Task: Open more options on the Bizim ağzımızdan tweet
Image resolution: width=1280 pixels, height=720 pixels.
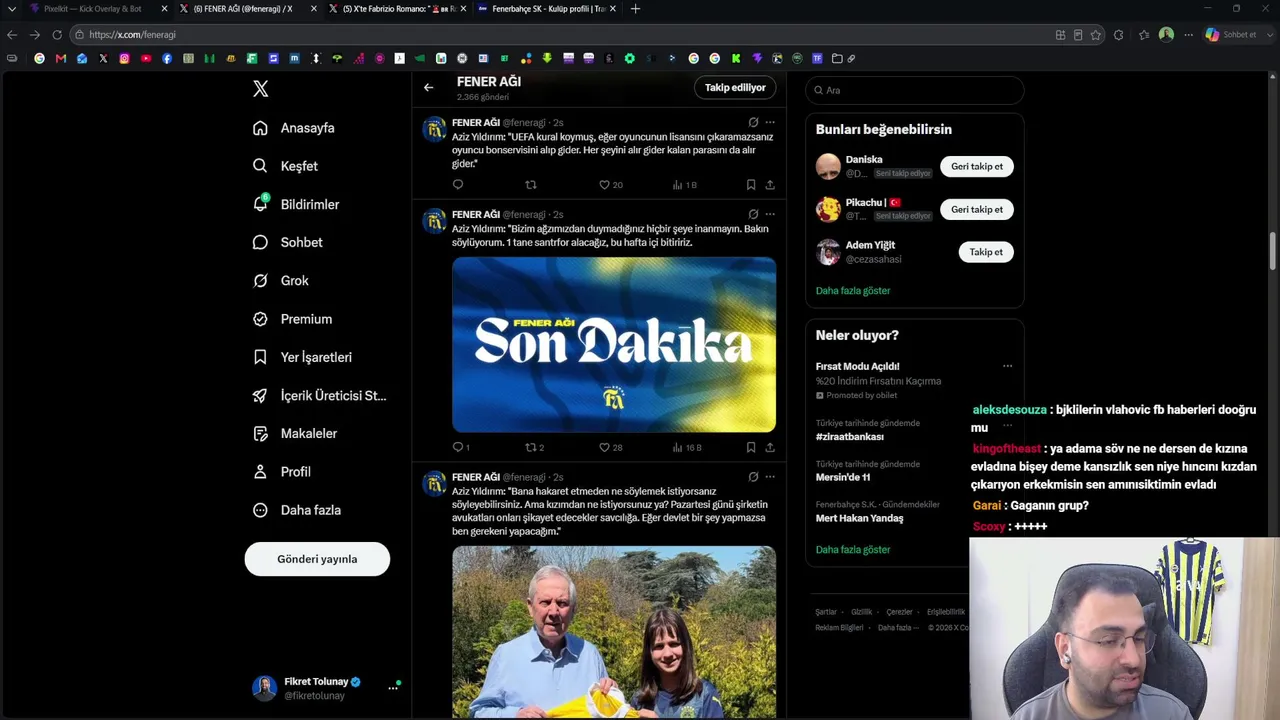Action: 770,214
